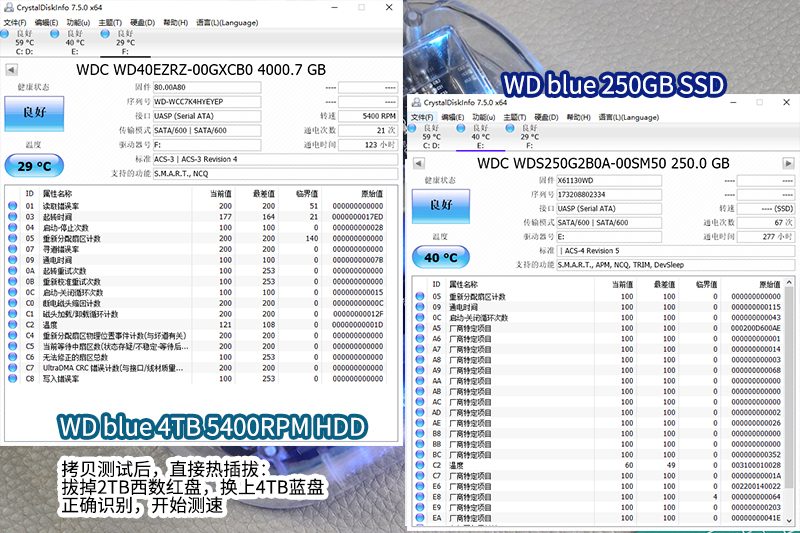This screenshot has height=533, width=800.
Task: Select C: D: disk tab in left window
Action: tap(23, 42)
